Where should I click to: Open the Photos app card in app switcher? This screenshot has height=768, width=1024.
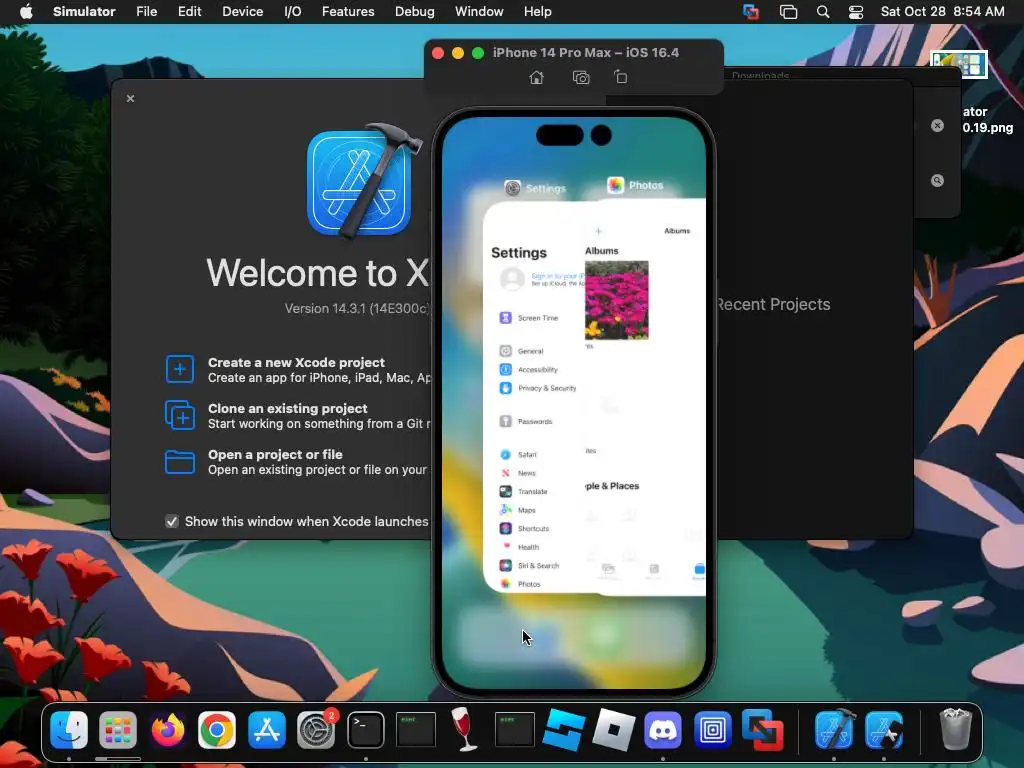pyautogui.click(x=645, y=397)
